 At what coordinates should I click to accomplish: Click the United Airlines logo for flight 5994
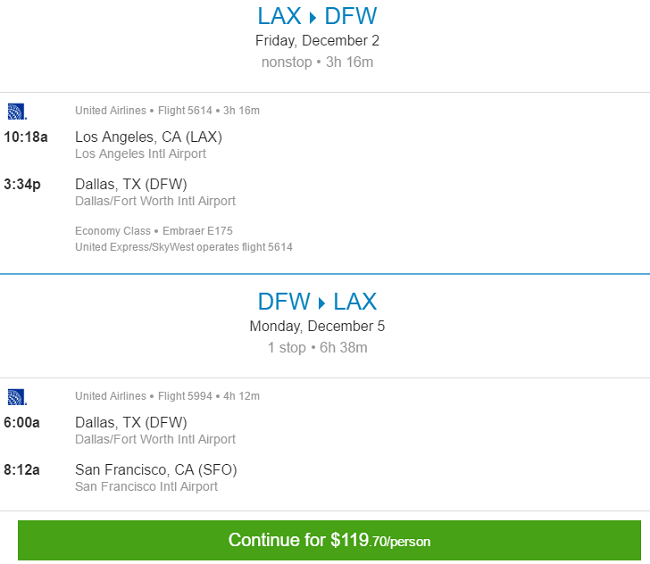click(x=16, y=396)
